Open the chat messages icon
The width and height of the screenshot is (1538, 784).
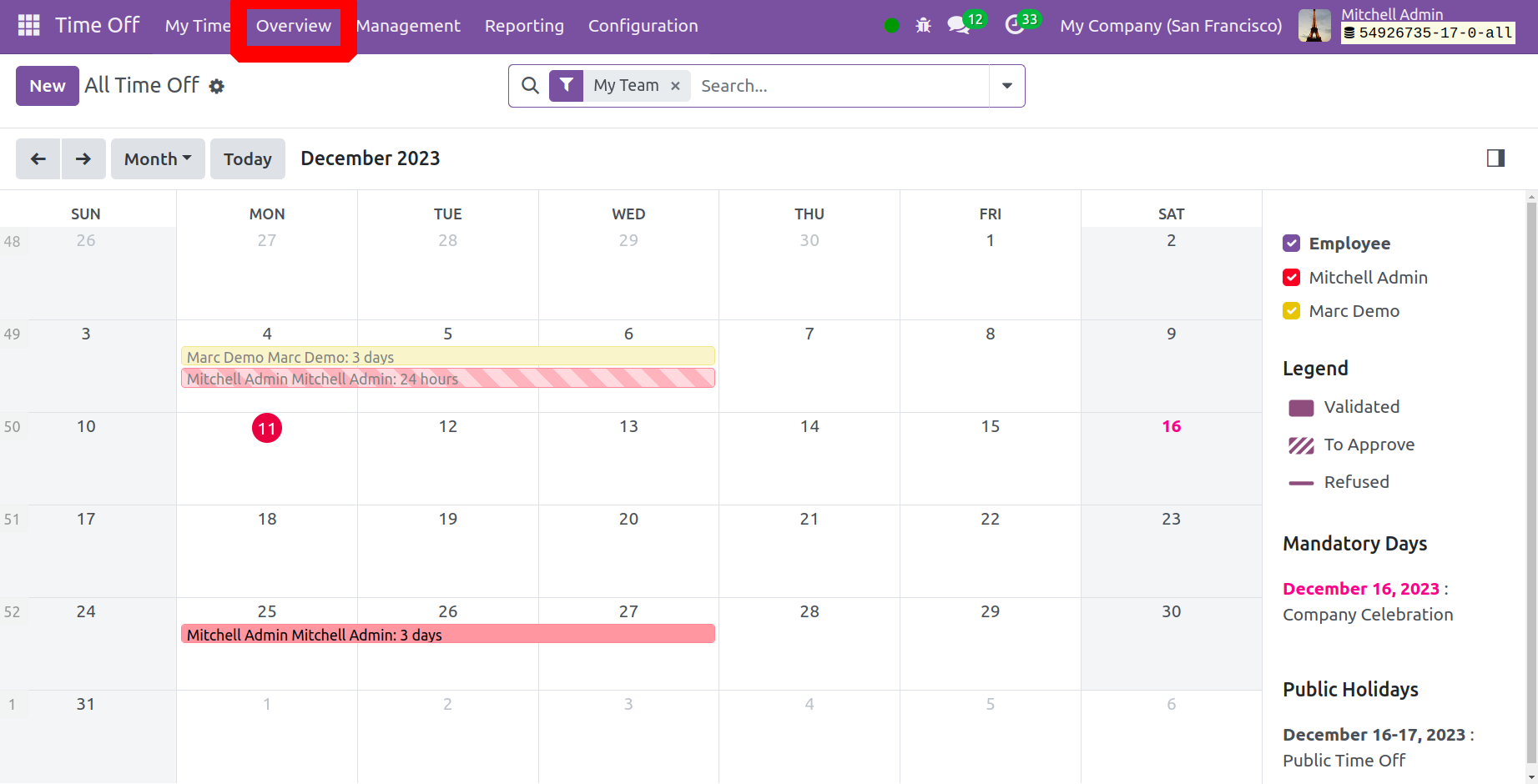[959, 26]
